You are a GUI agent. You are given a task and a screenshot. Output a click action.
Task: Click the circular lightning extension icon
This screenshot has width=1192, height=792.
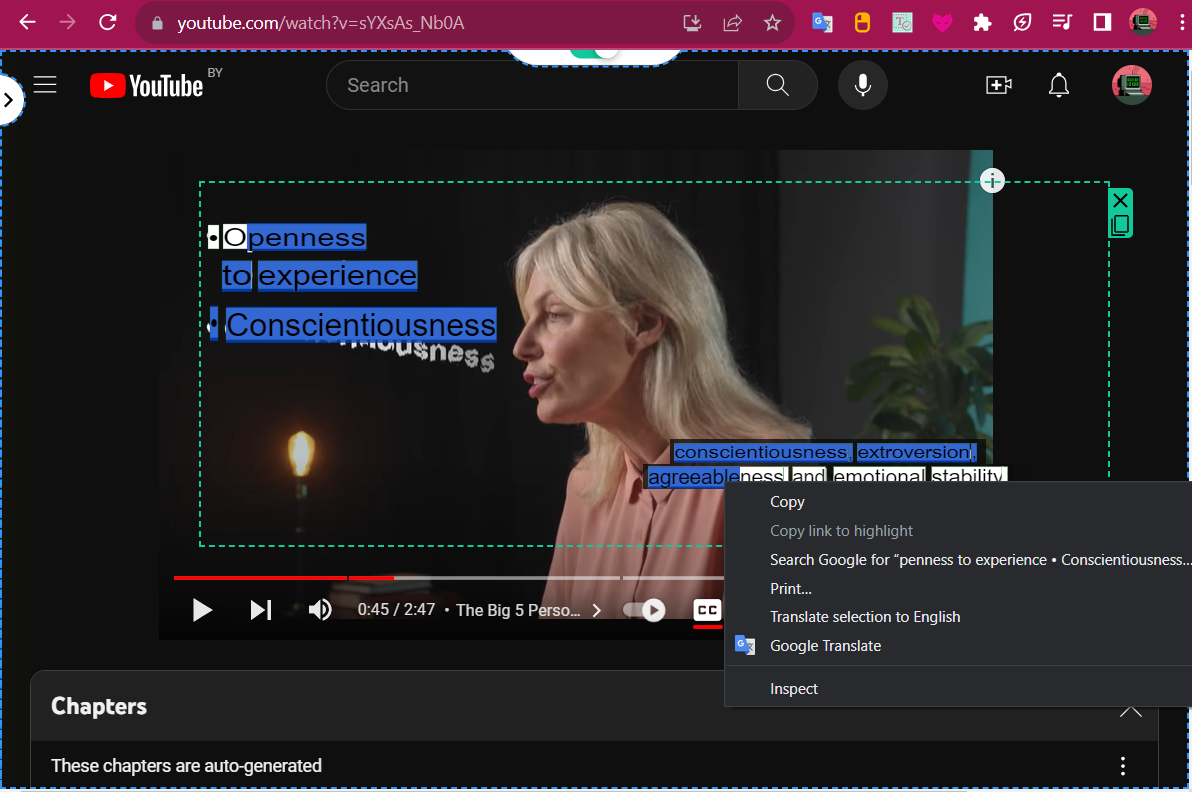tap(1022, 23)
